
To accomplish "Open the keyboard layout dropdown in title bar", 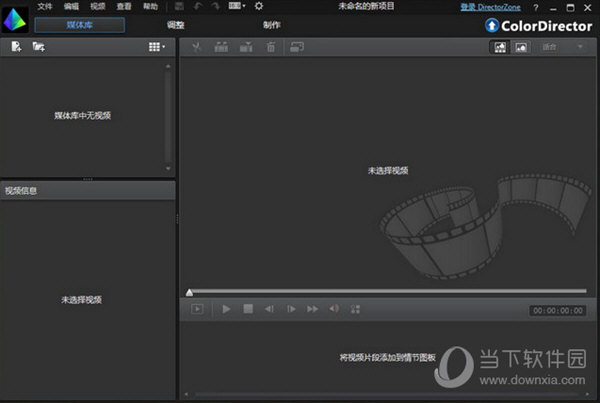I will click(x=237, y=6).
